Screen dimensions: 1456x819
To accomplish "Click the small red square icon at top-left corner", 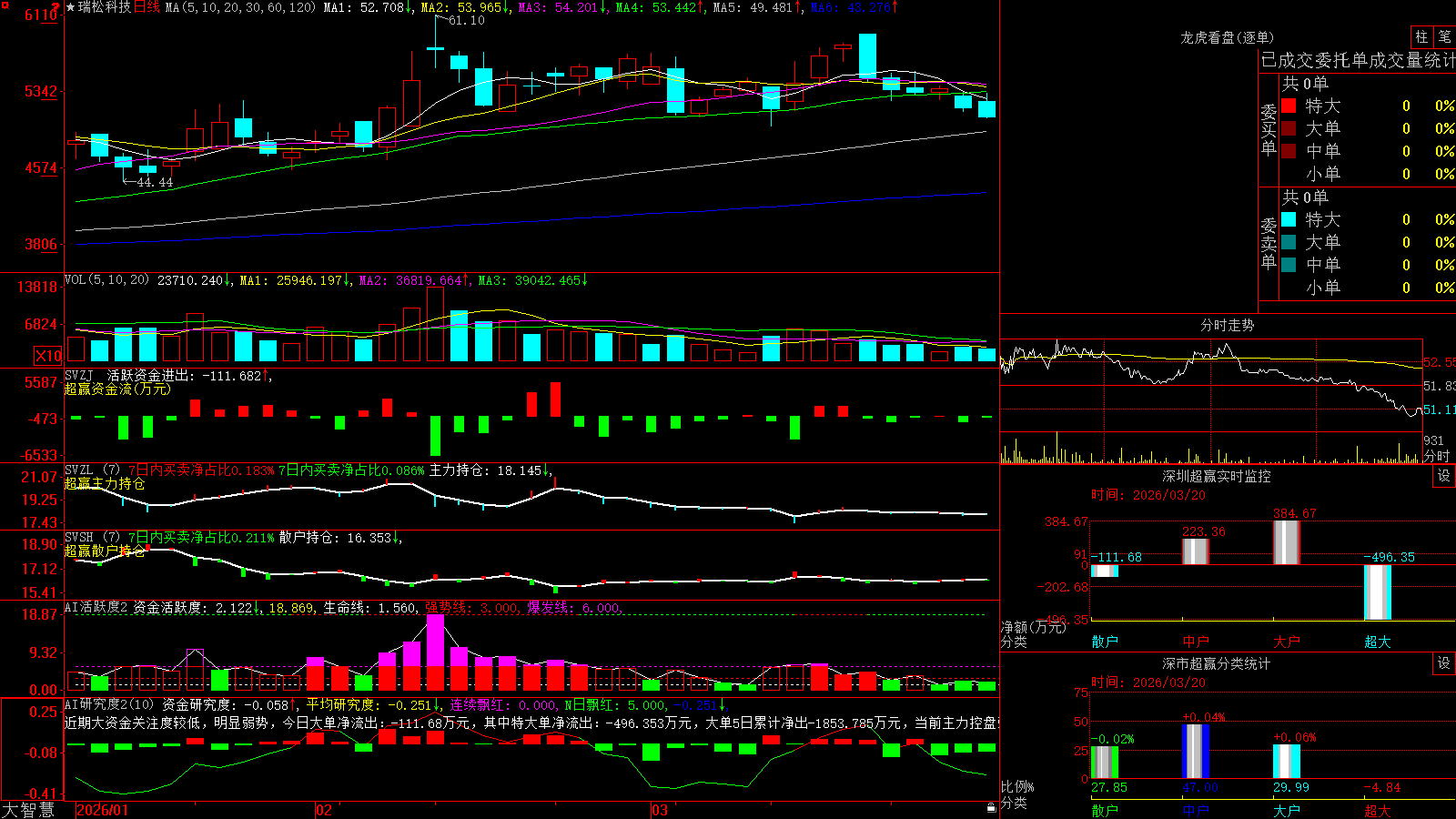I will [5, 5].
